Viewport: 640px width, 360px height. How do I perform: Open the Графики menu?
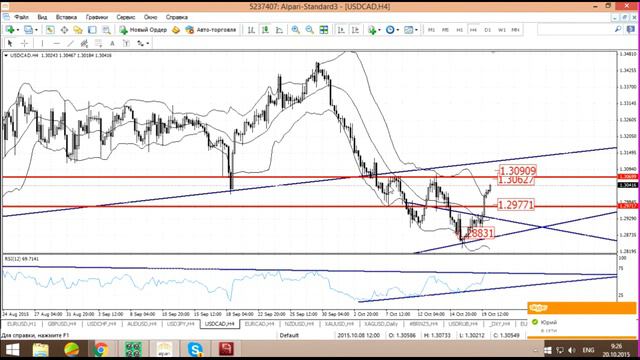tap(97, 17)
